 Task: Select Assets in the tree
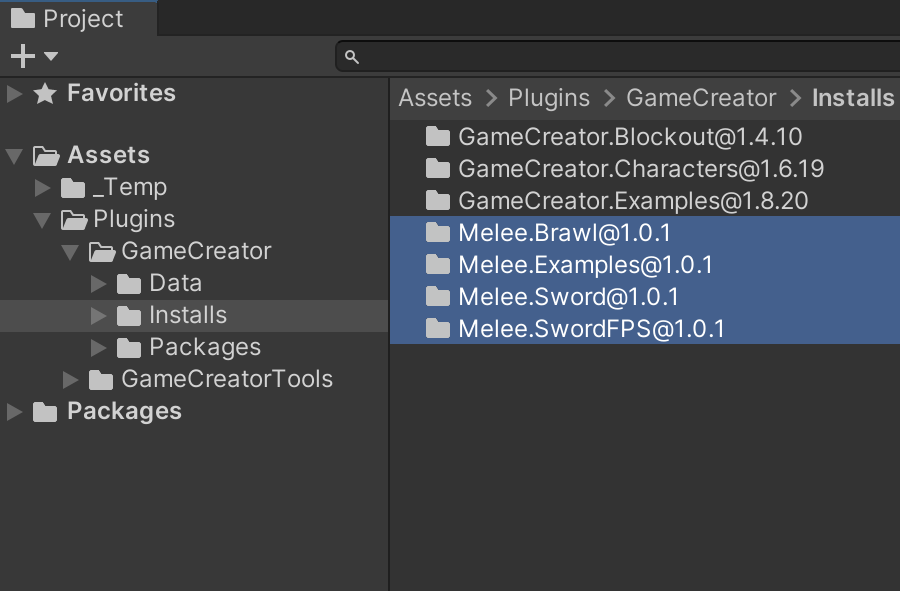pos(108,155)
